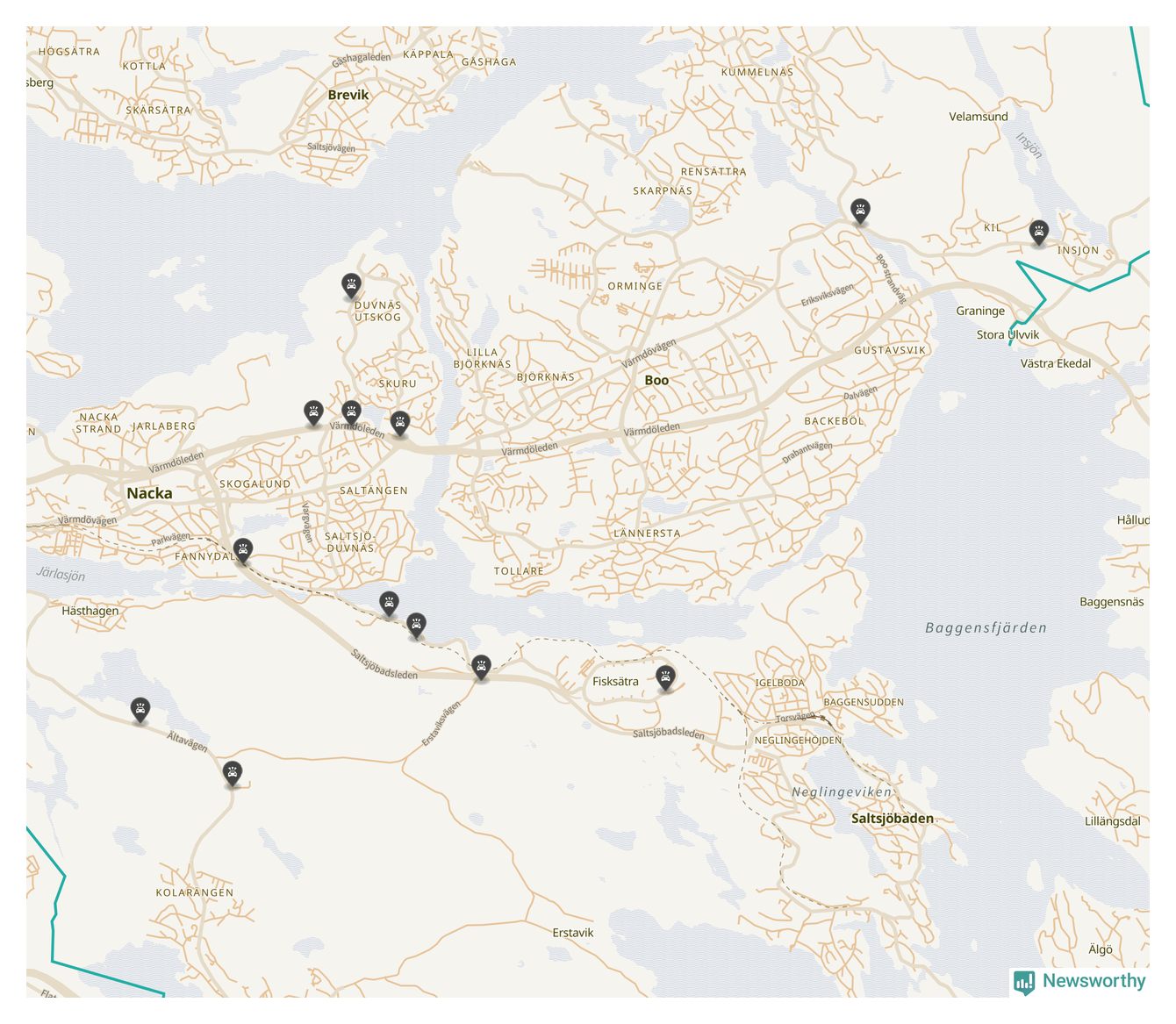
Task: Open the westernmost crash marker on Ältavägen
Action: pos(140,708)
